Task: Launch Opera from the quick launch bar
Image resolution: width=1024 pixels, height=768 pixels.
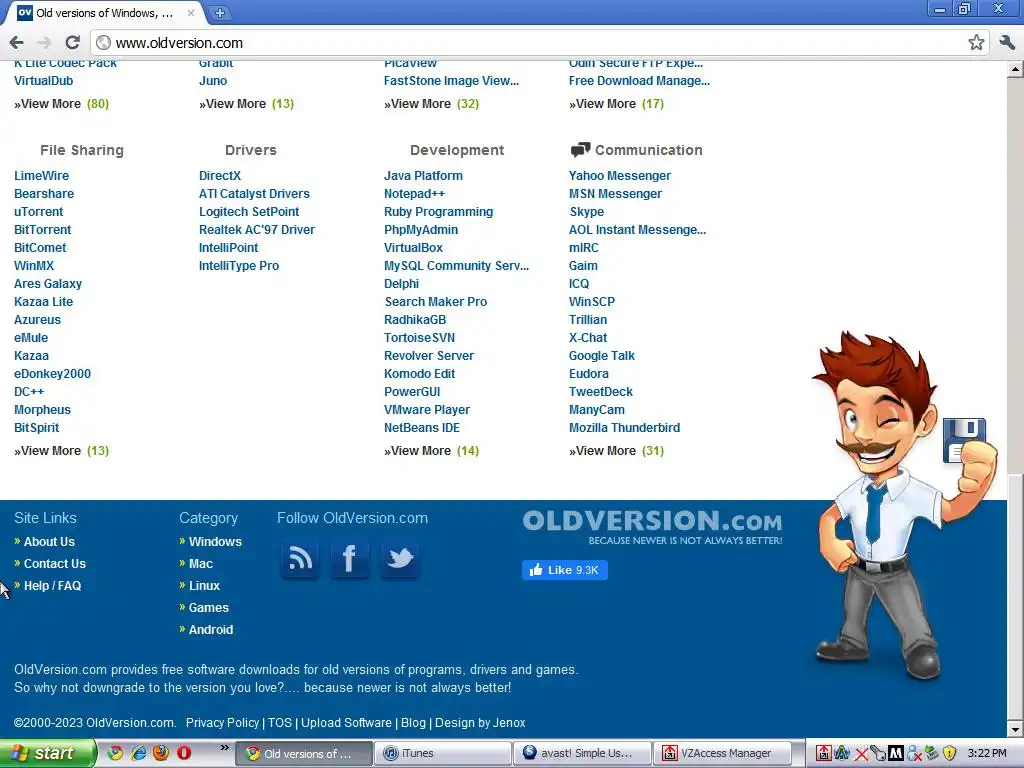Action: tap(184, 753)
